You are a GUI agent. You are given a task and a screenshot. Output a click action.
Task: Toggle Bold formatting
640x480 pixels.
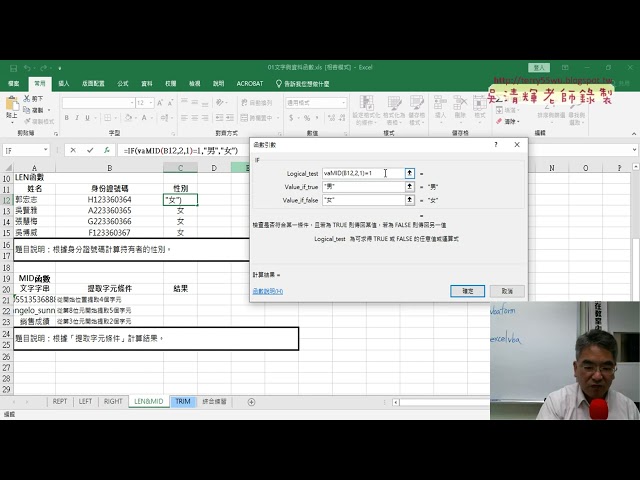(x=67, y=118)
